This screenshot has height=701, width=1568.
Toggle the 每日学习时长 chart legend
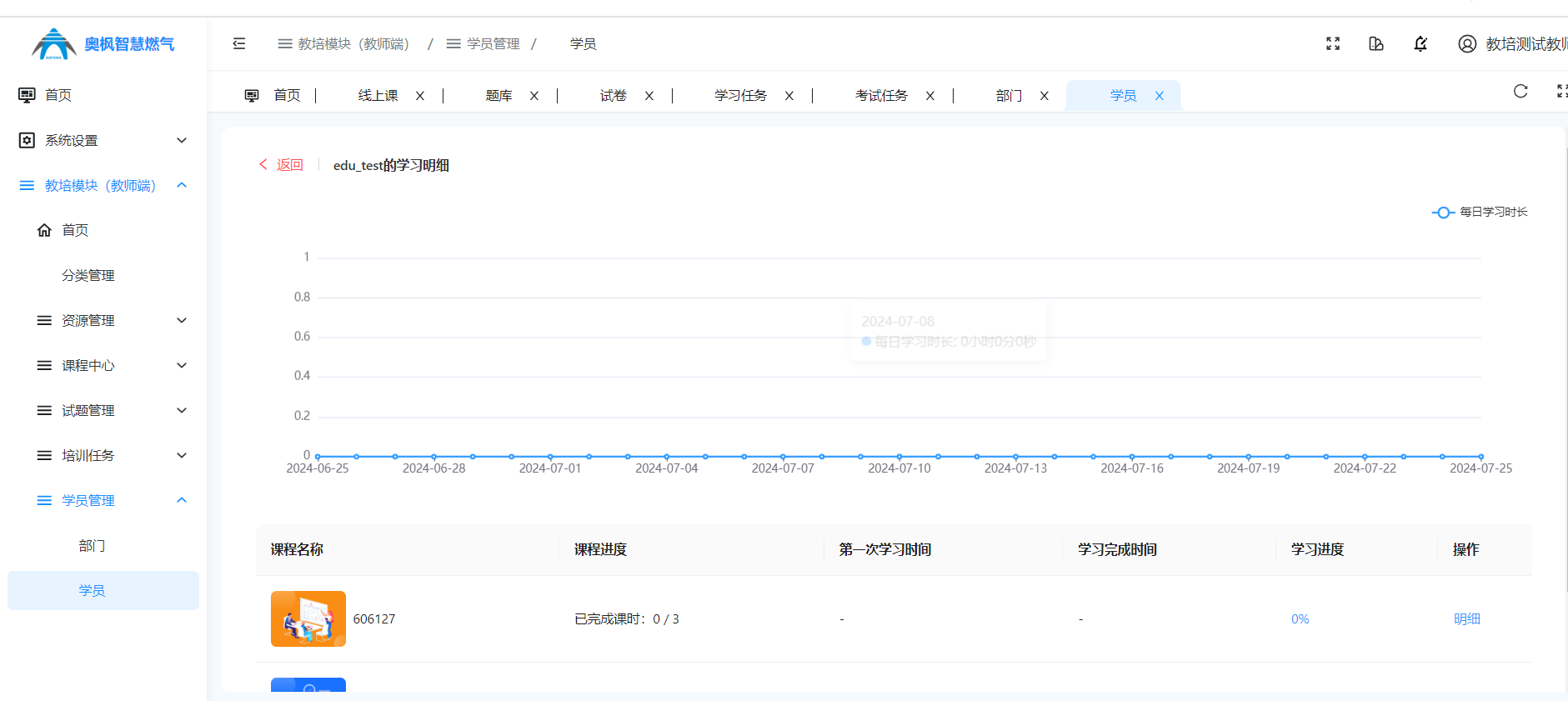coord(1480,212)
